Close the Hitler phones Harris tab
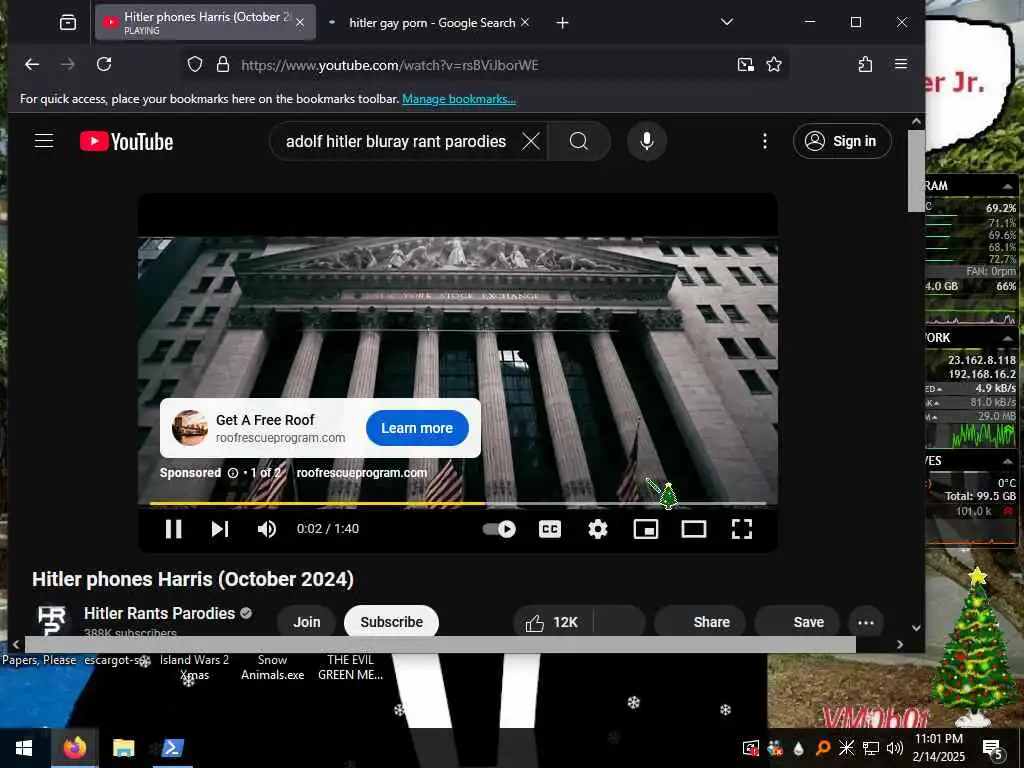This screenshot has height=768, width=1024. coord(300,23)
